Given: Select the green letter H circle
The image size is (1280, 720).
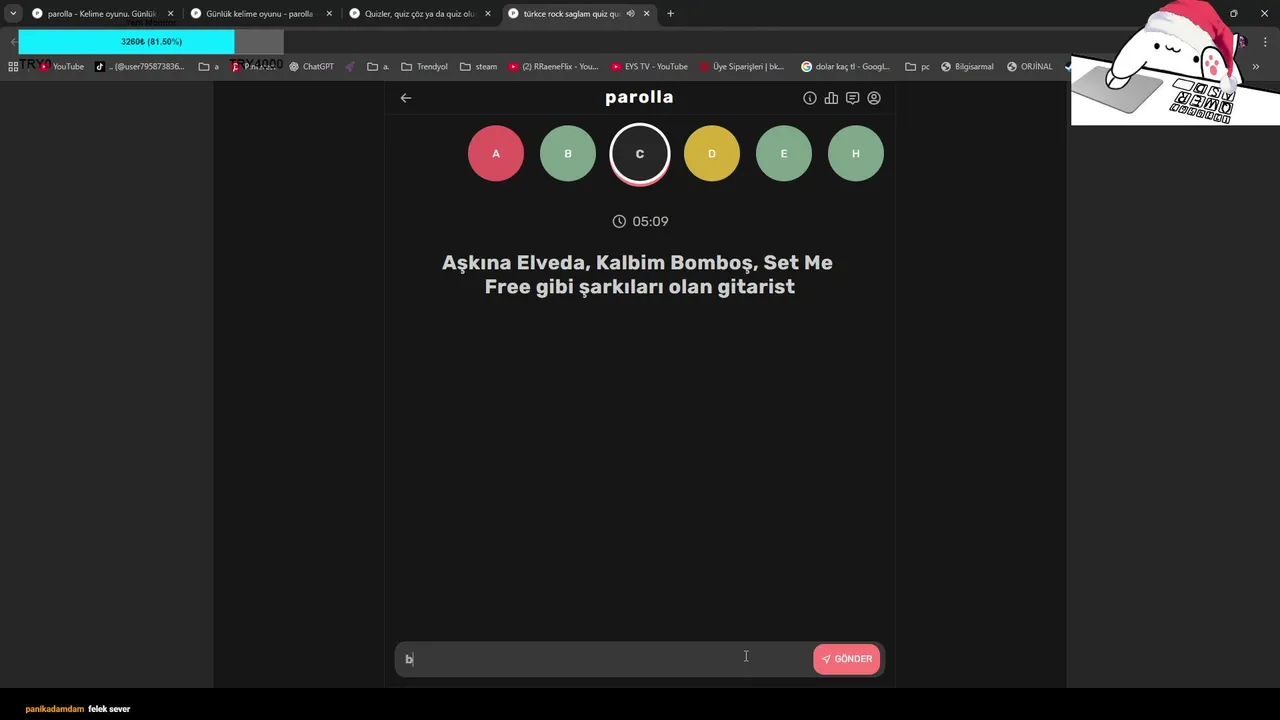Looking at the screenshot, I should (x=856, y=154).
